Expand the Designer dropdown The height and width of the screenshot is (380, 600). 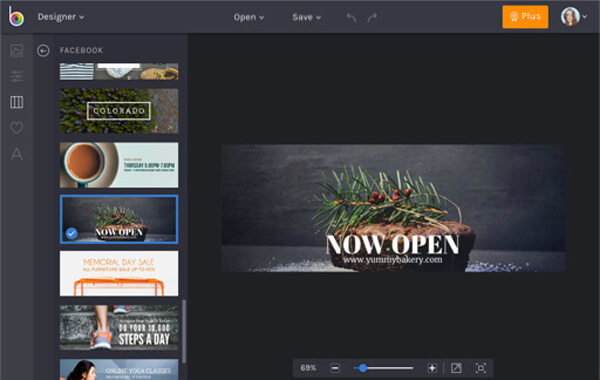coord(61,17)
